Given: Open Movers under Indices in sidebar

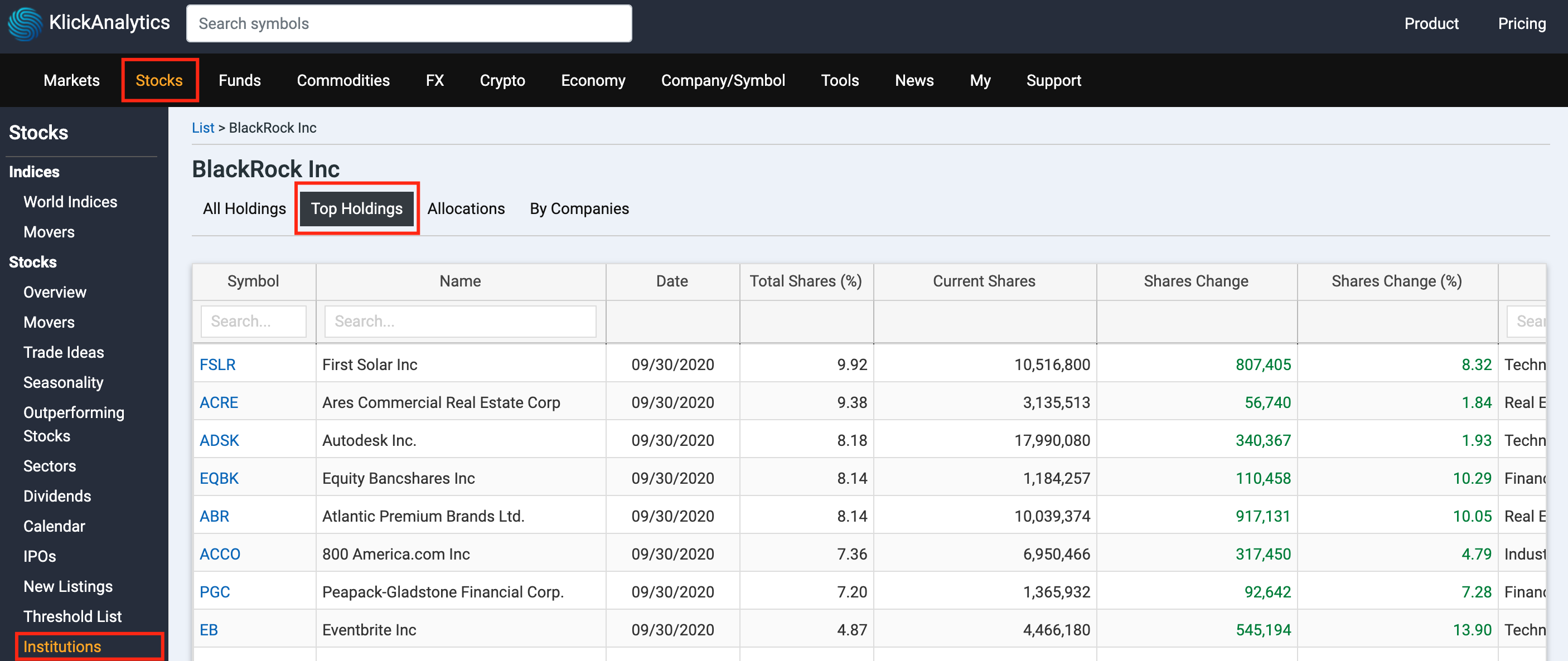Looking at the screenshot, I should (x=49, y=232).
